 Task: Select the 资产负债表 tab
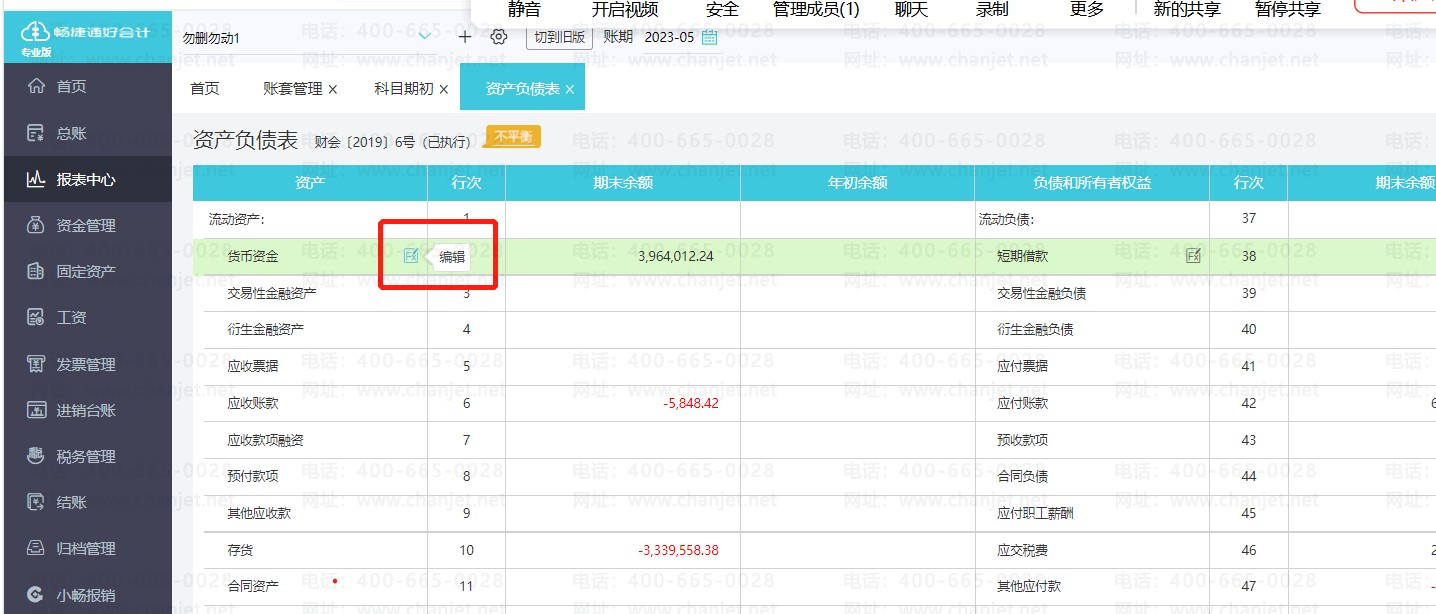click(522, 89)
